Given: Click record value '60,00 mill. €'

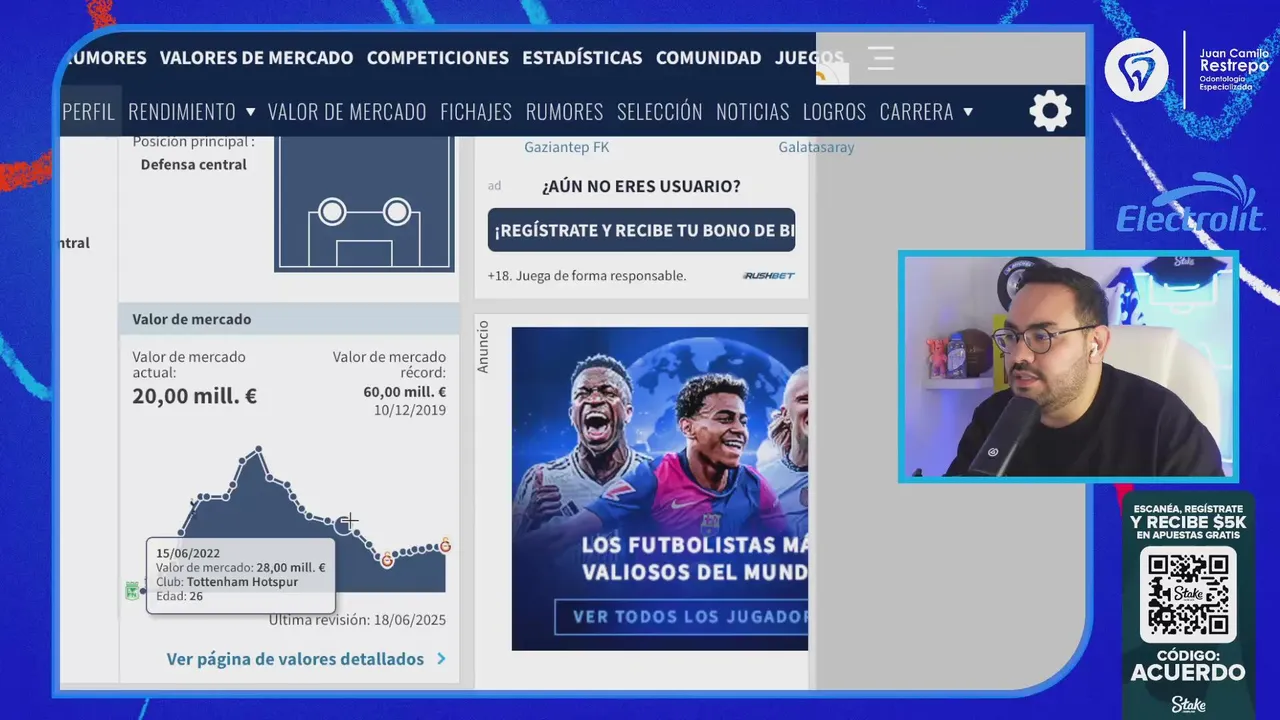Looking at the screenshot, I should pos(404,392).
